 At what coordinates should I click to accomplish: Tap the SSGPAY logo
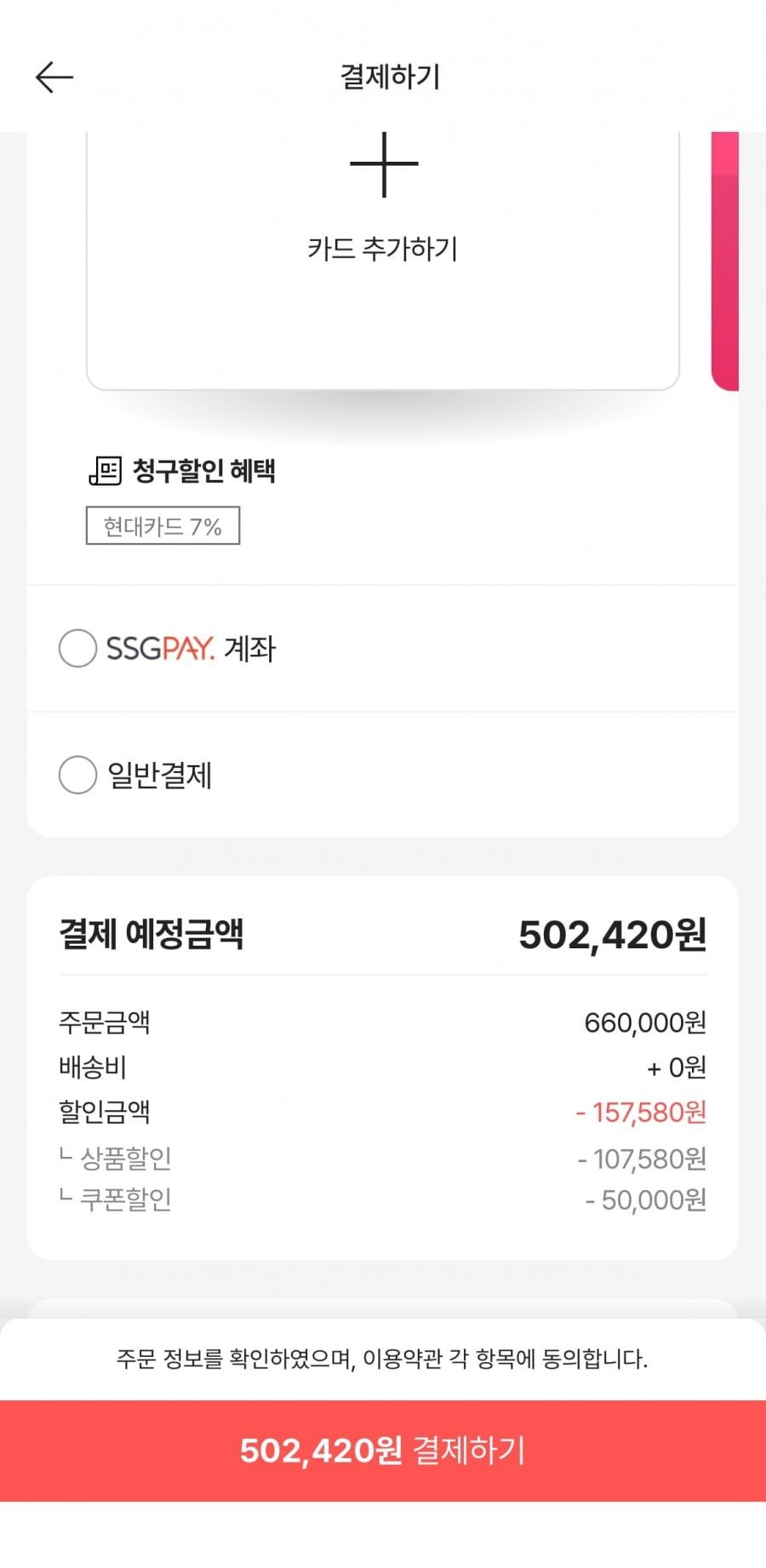click(x=160, y=649)
